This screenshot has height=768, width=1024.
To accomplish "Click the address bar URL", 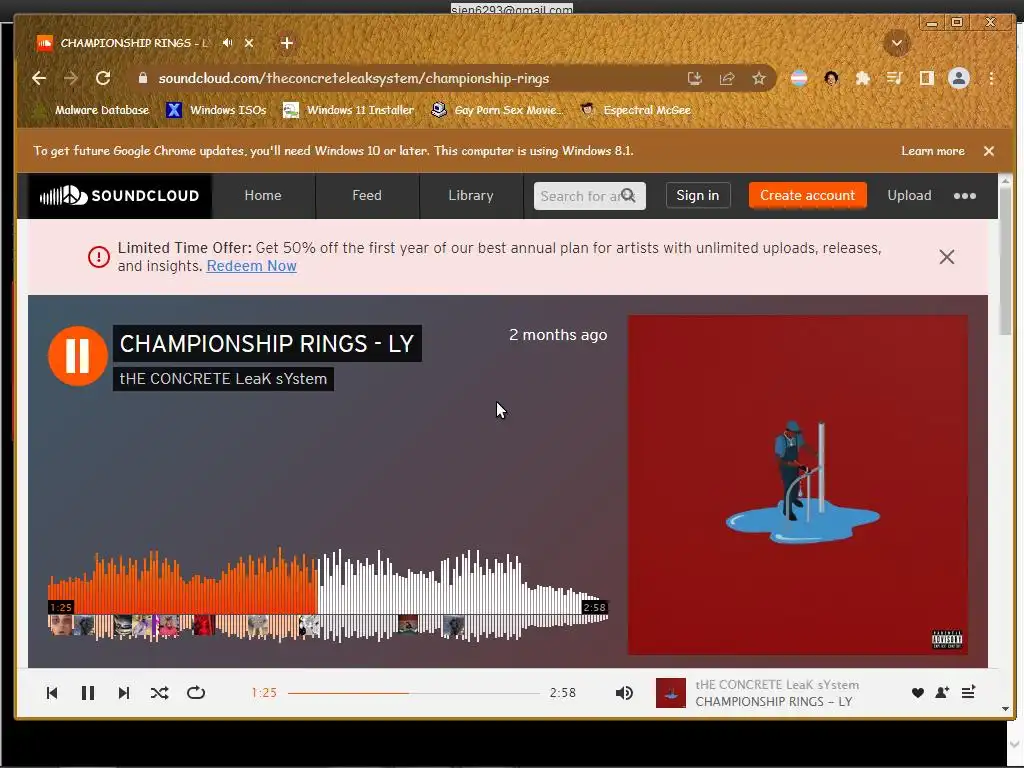I will point(353,78).
